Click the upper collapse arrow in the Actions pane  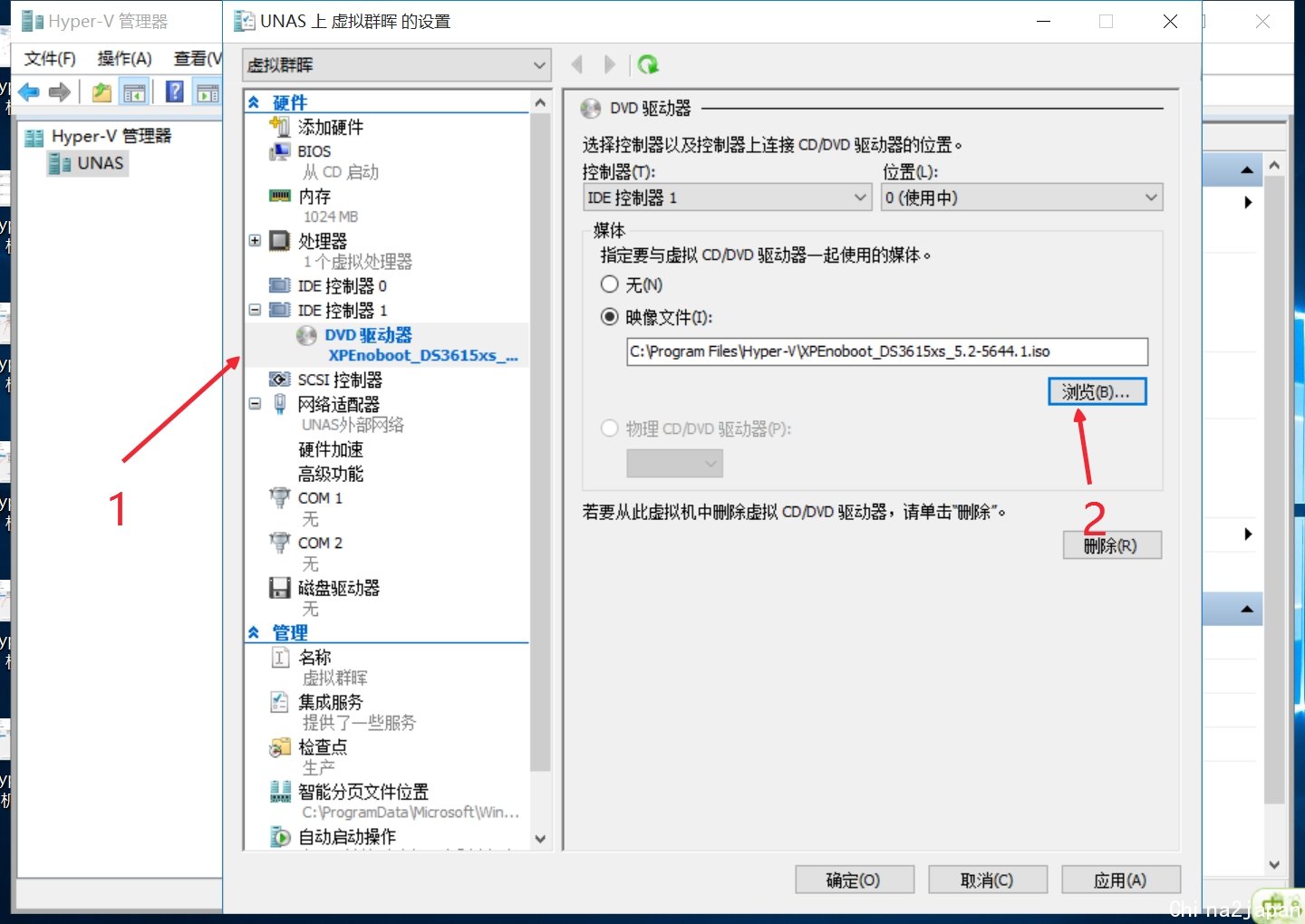[1247, 169]
